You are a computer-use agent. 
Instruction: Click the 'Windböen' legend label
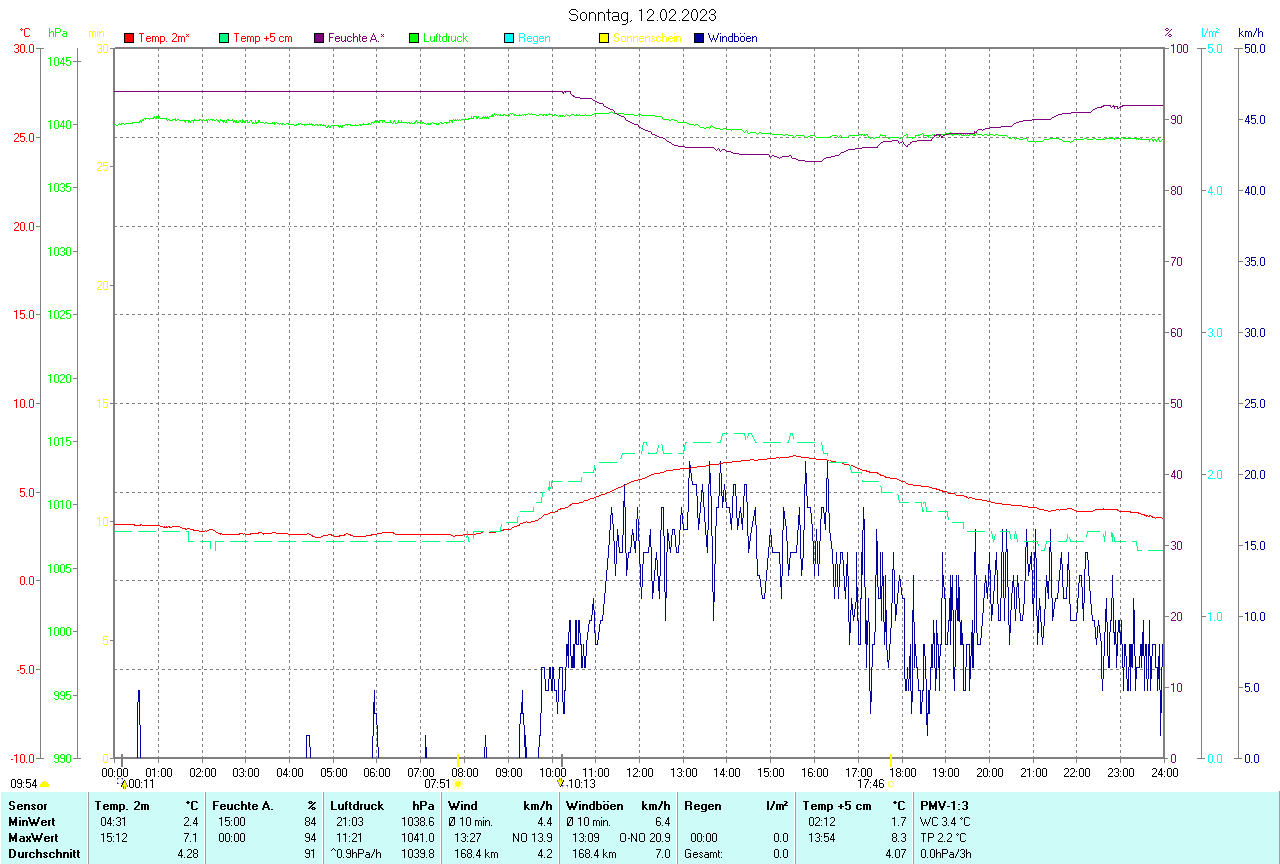(732, 38)
